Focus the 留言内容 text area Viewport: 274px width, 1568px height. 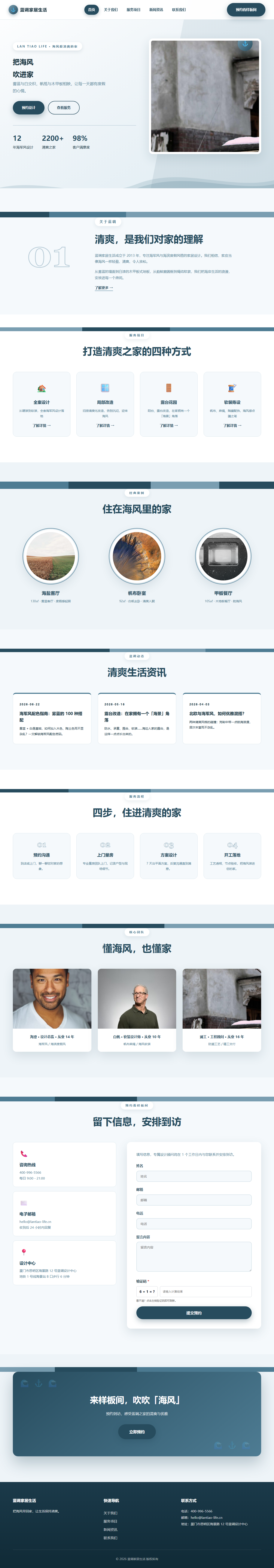194,1256
